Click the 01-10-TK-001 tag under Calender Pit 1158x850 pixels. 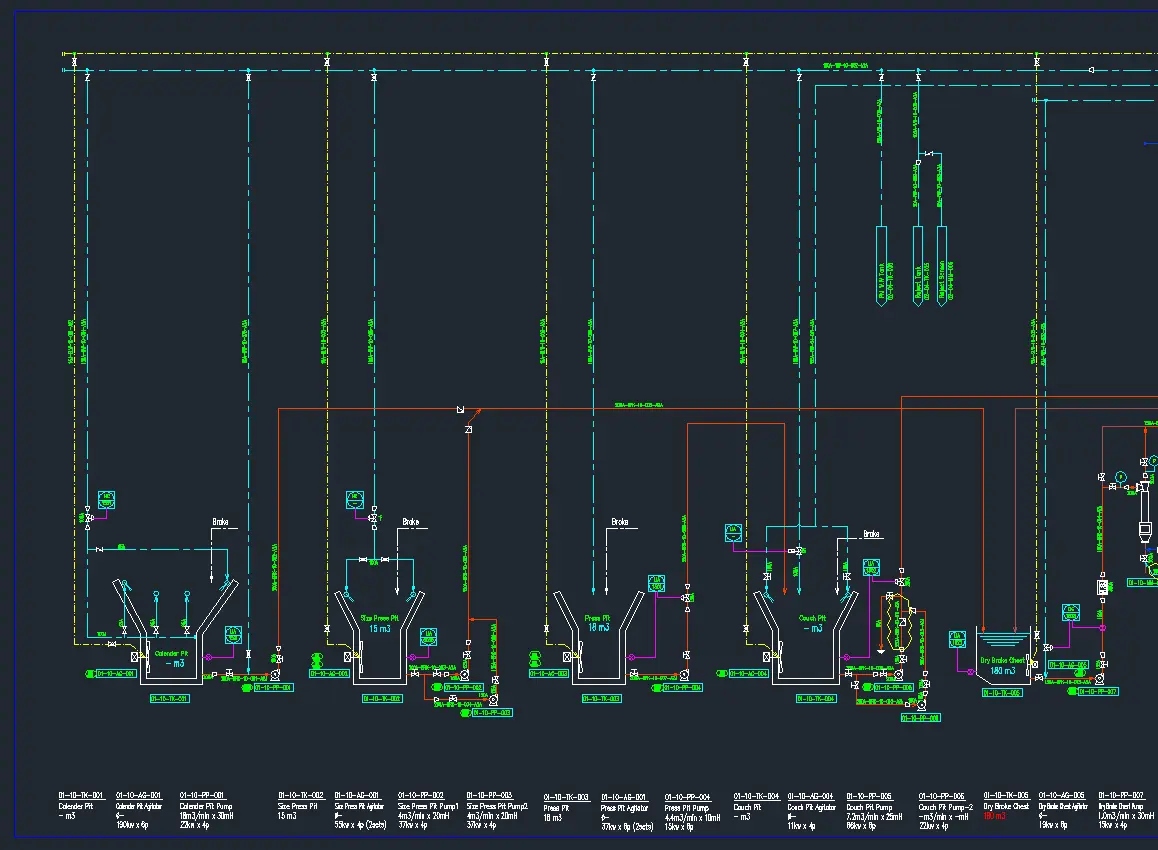click(x=169, y=699)
